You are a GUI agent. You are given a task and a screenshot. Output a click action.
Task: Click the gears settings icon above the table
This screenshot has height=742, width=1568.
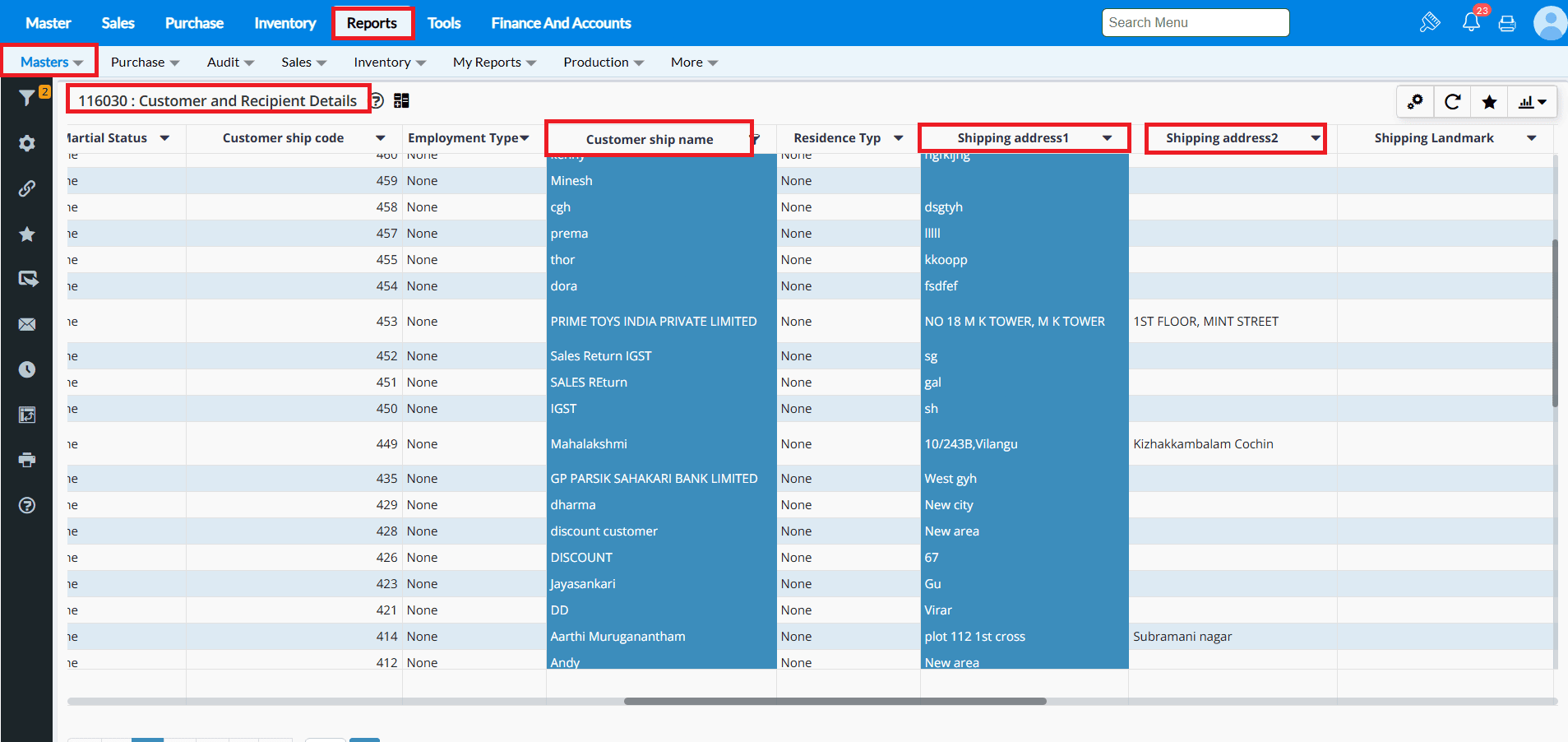tap(1415, 102)
